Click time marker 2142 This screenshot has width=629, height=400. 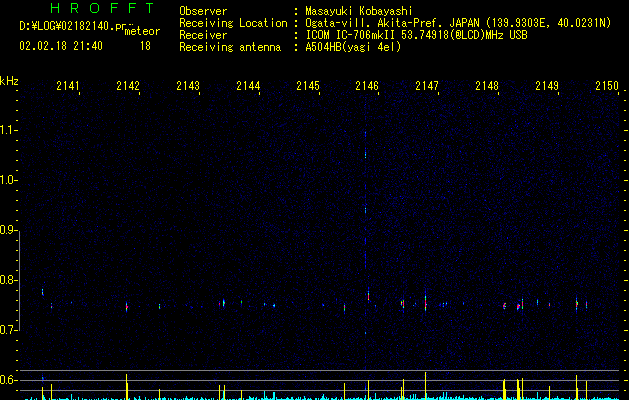pos(128,85)
